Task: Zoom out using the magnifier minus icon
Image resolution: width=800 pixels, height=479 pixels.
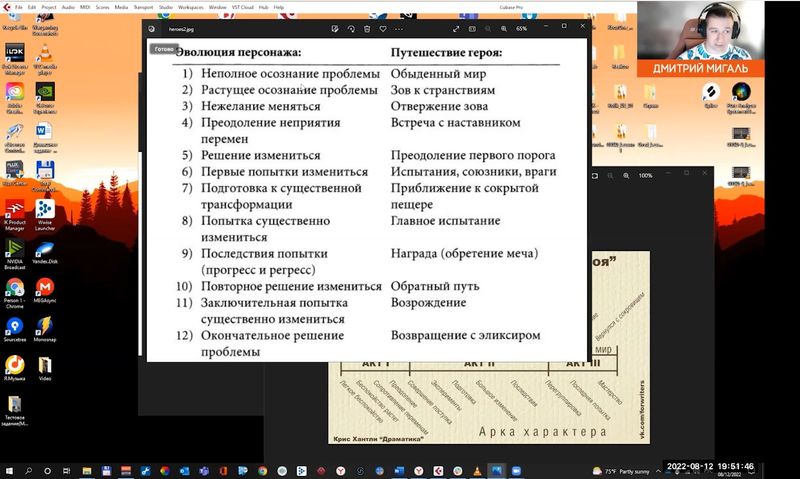Action: [x=488, y=29]
